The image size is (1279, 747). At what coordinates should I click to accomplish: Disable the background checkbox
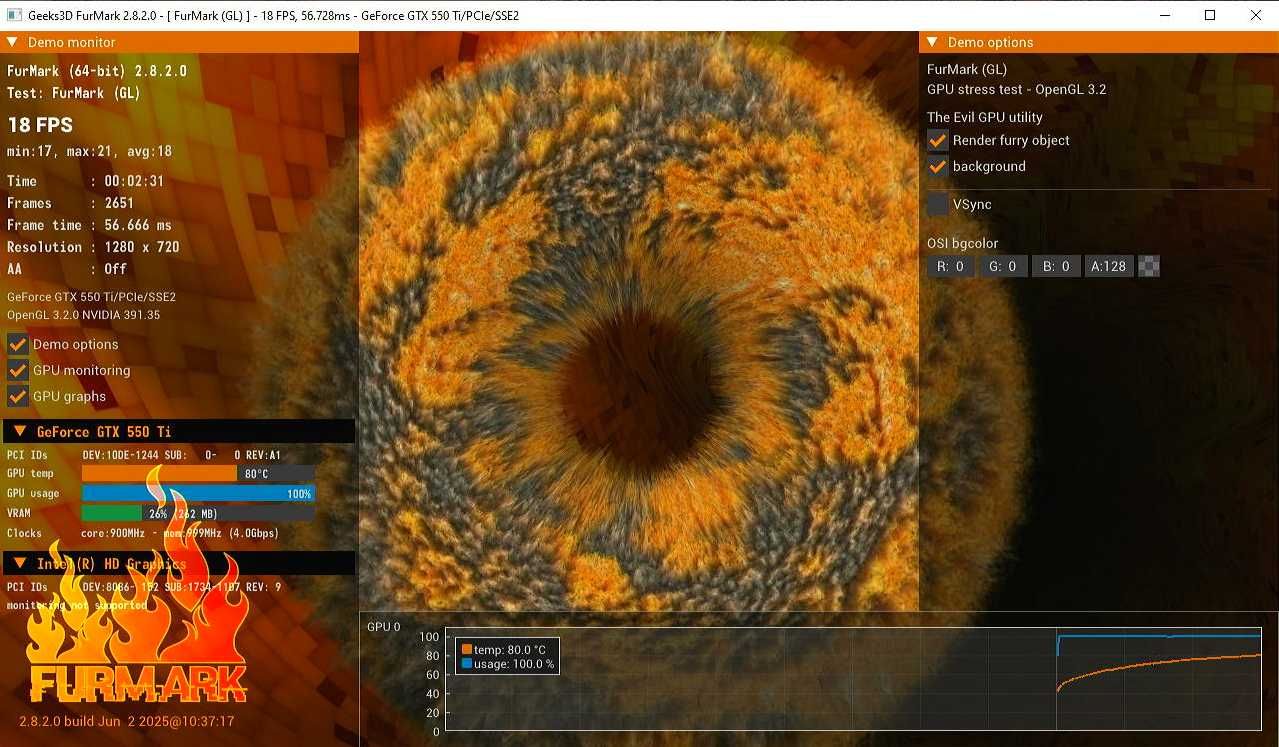pos(938,166)
